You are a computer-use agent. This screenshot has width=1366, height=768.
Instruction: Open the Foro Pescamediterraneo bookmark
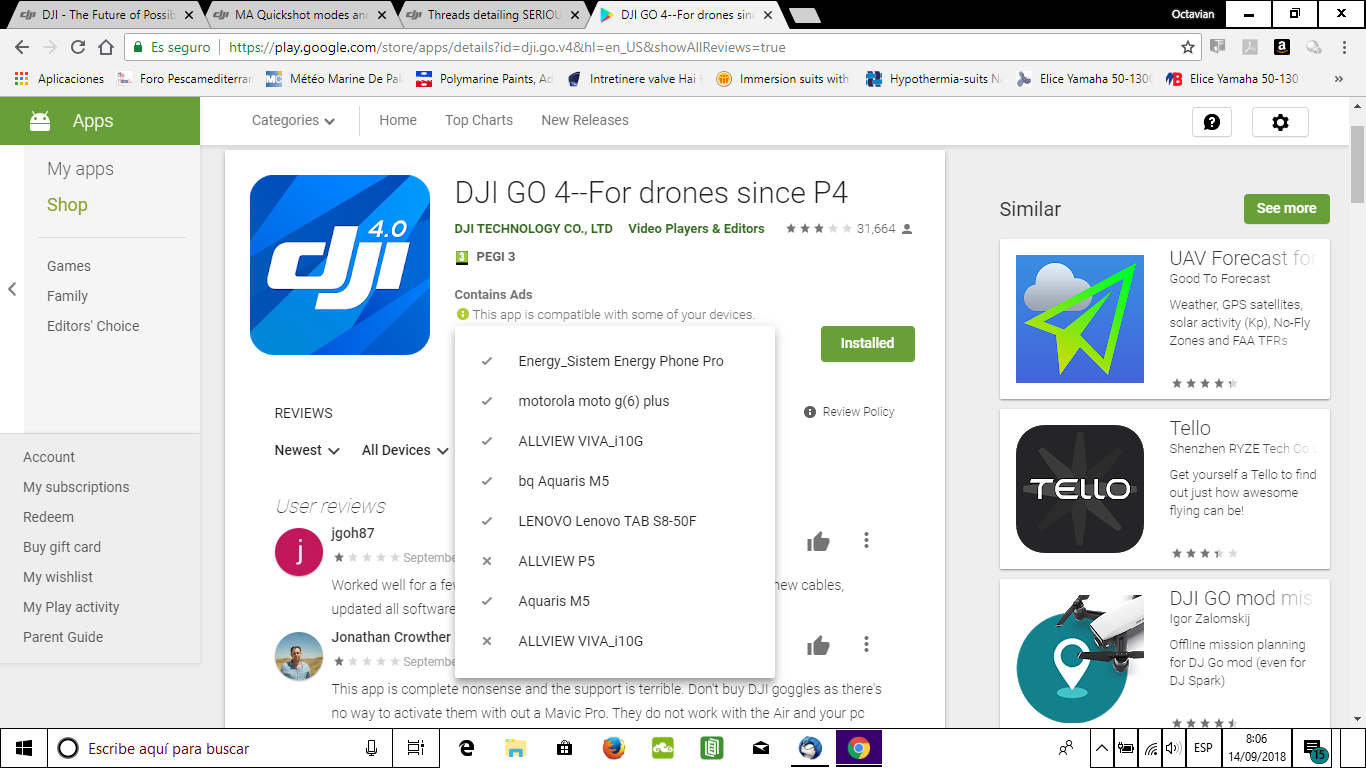pos(186,78)
